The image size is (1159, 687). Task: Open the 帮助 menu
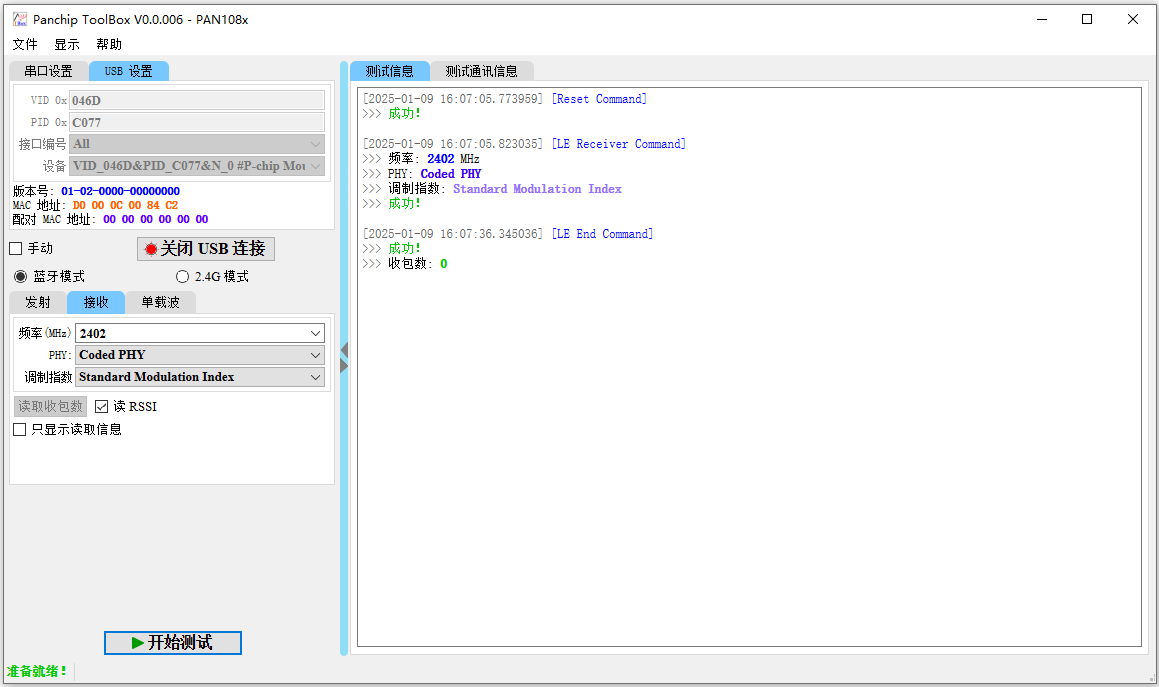pos(109,44)
